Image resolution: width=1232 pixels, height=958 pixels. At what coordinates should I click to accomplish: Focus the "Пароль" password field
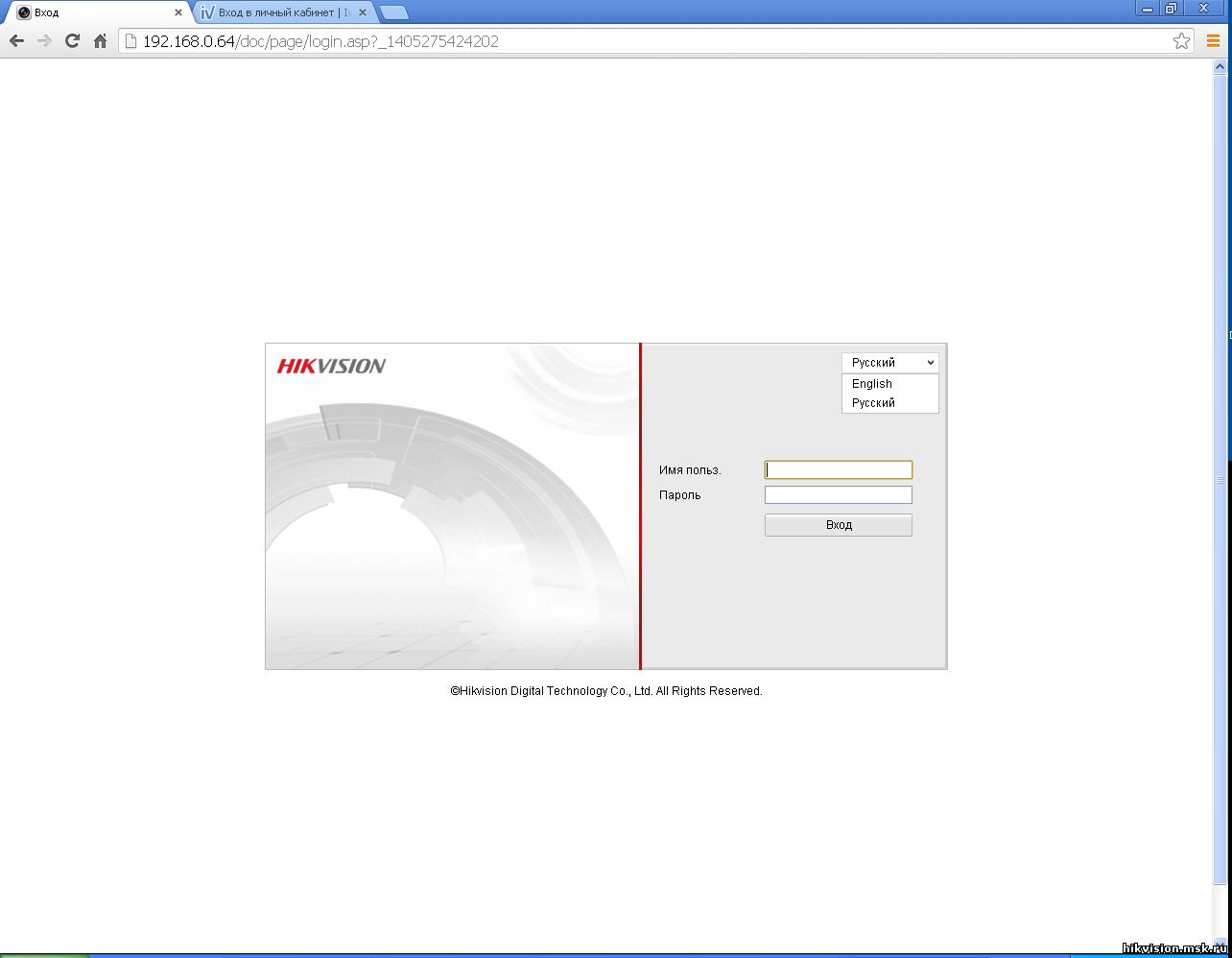tap(839, 495)
